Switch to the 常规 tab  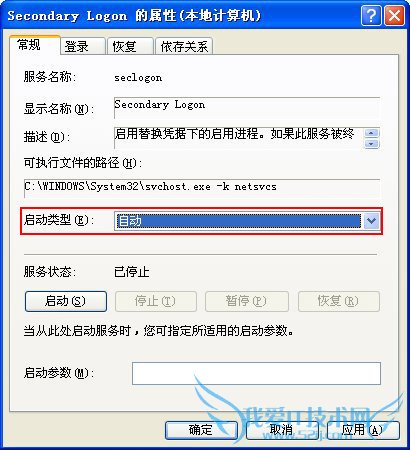coord(34,45)
